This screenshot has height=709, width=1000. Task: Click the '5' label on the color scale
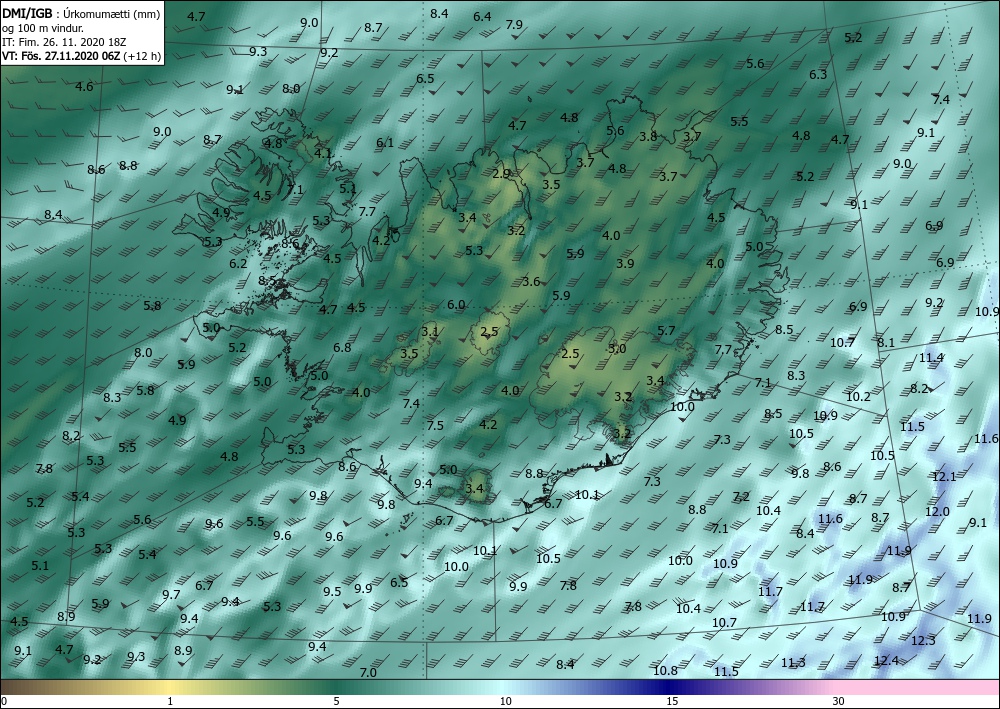click(x=336, y=702)
